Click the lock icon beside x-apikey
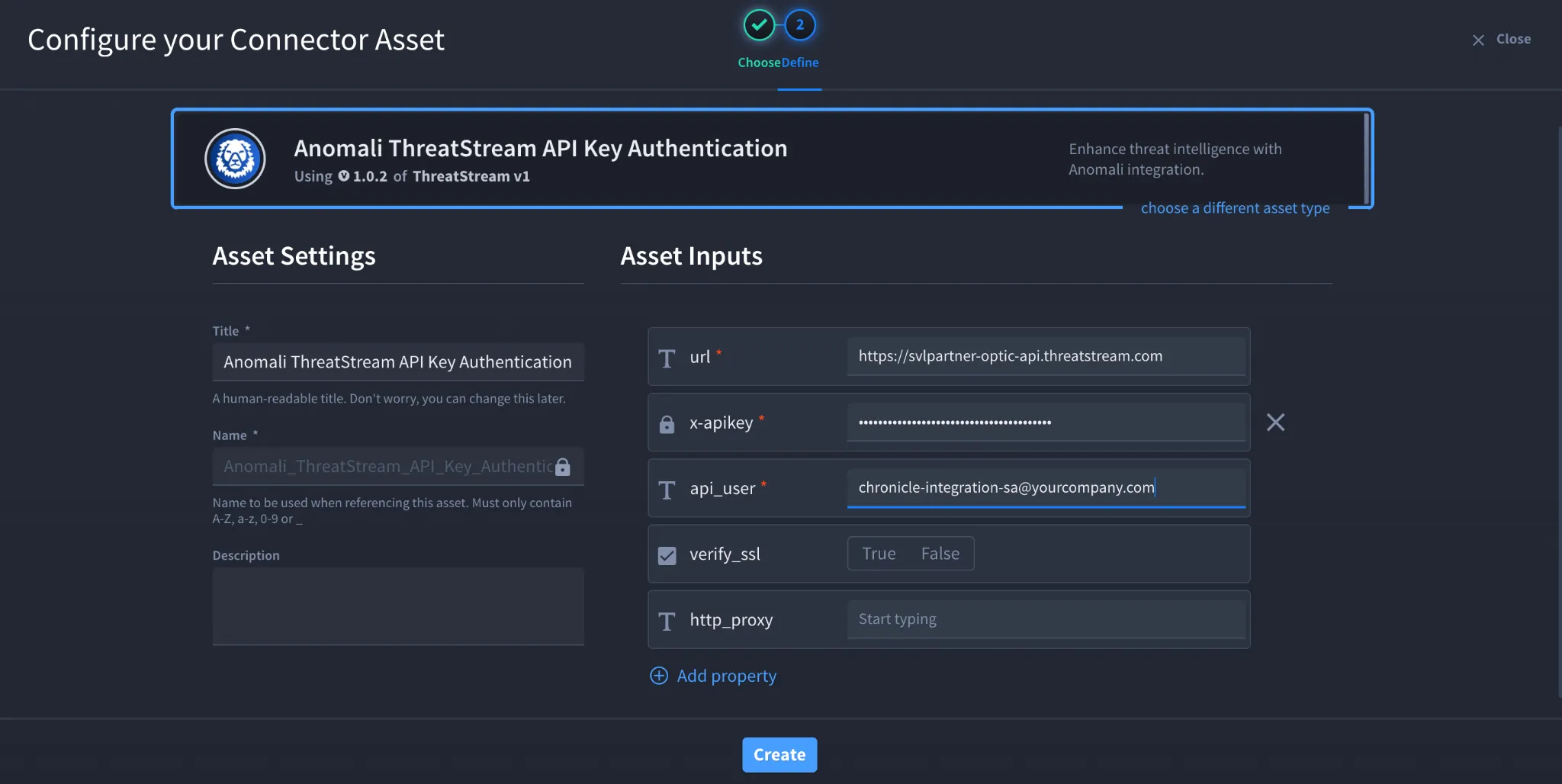The image size is (1562, 784). coord(667,424)
